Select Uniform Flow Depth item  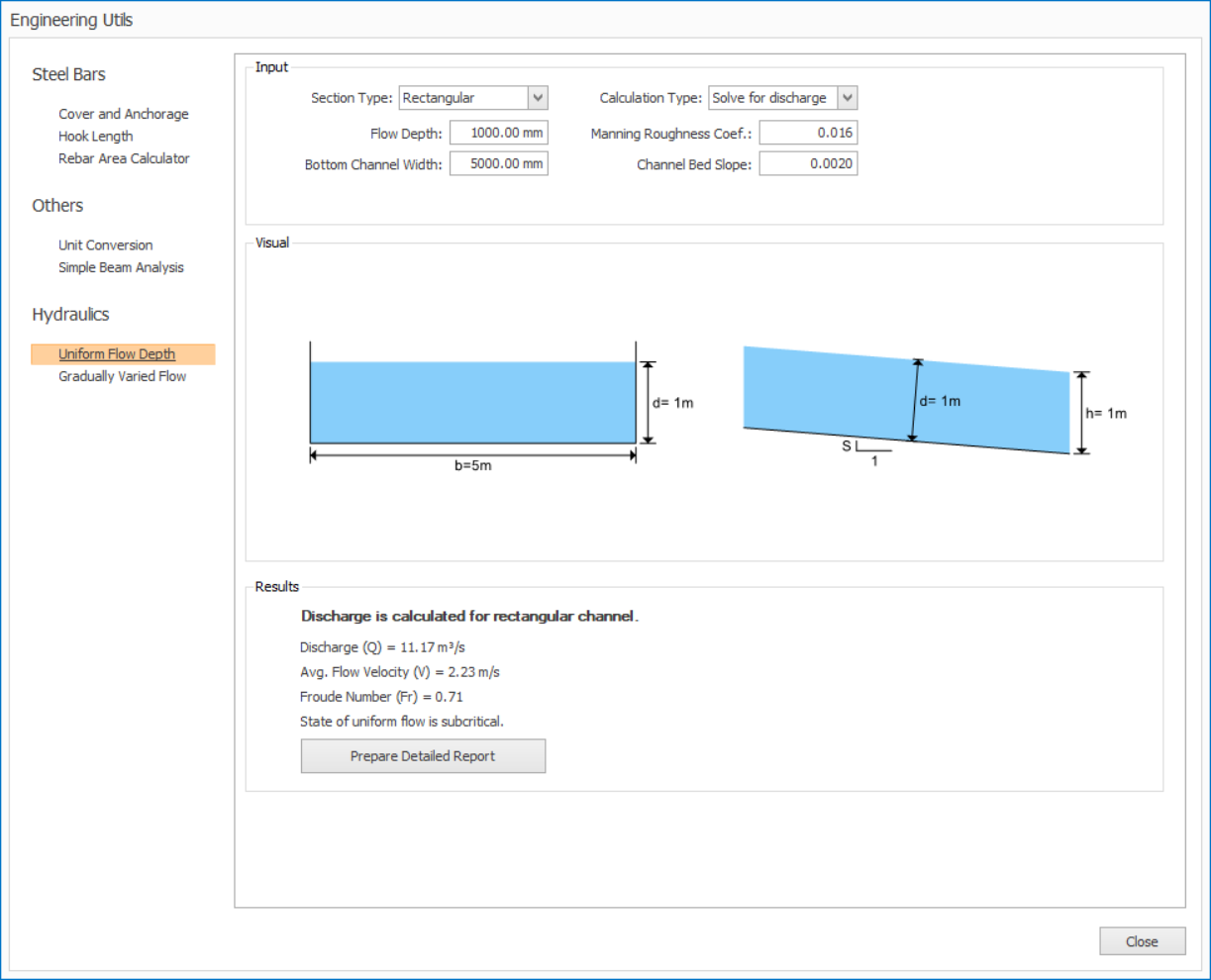(x=117, y=354)
